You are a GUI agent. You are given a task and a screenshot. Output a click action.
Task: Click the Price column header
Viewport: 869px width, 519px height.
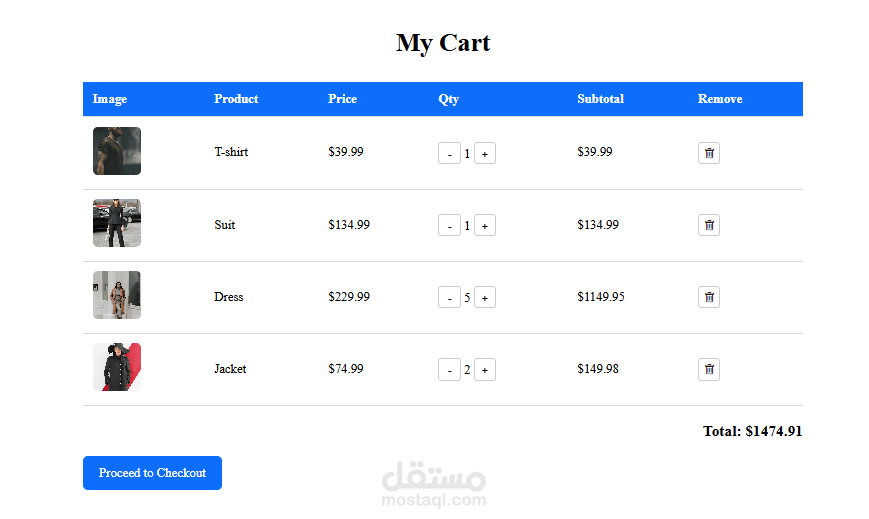pyautogui.click(x=342, y=99)
